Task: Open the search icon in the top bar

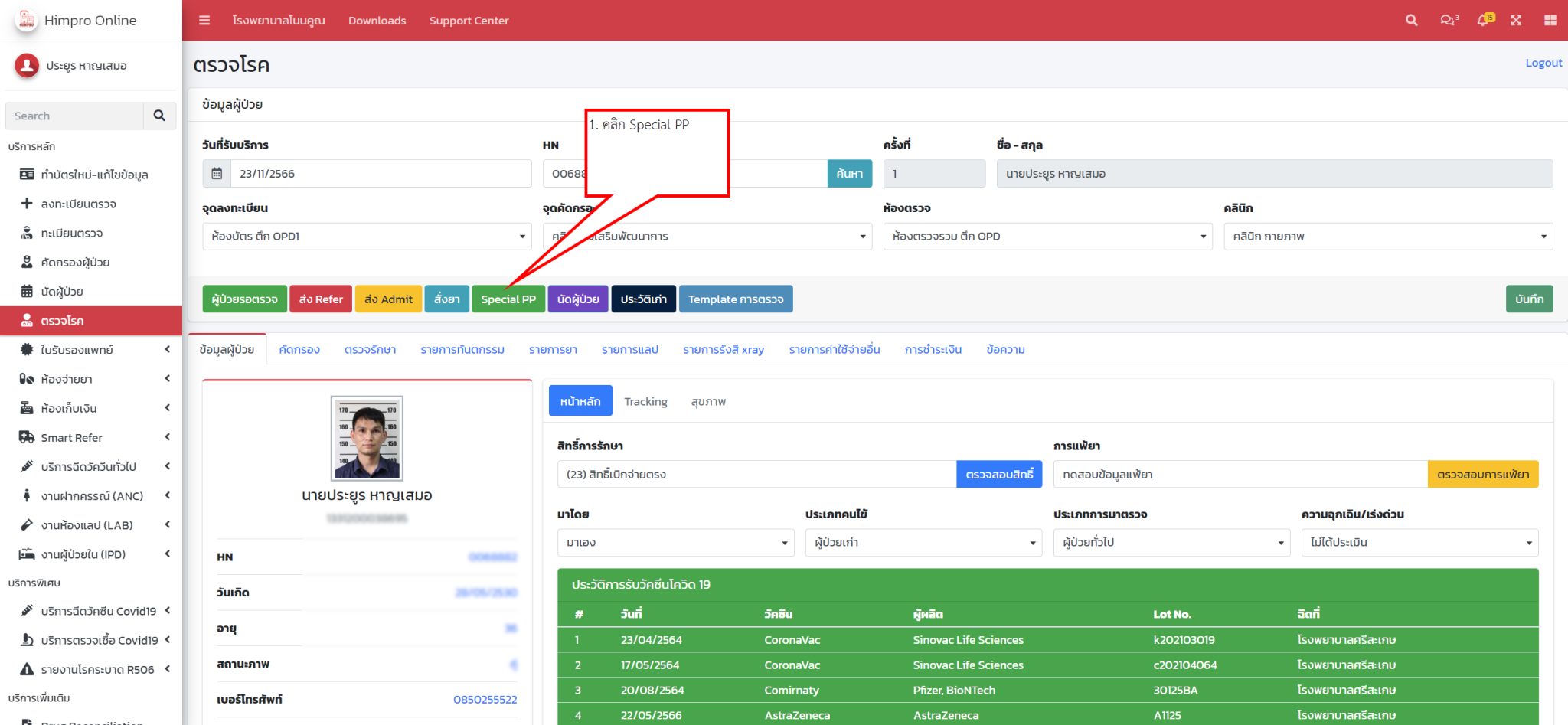Action: (1411, 20)
